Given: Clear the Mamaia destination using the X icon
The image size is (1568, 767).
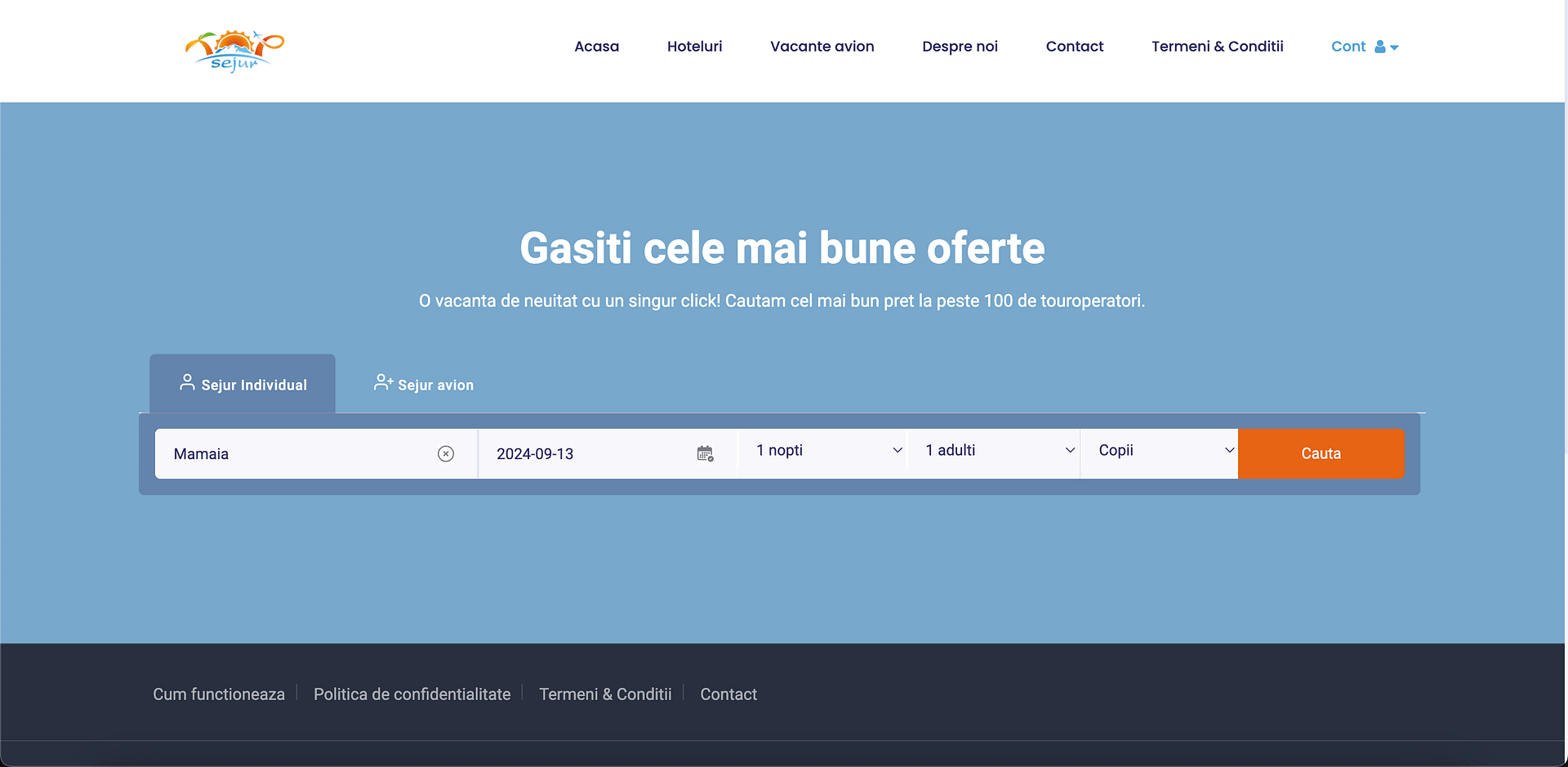Looking at the screenshot, I should (446, 453).
